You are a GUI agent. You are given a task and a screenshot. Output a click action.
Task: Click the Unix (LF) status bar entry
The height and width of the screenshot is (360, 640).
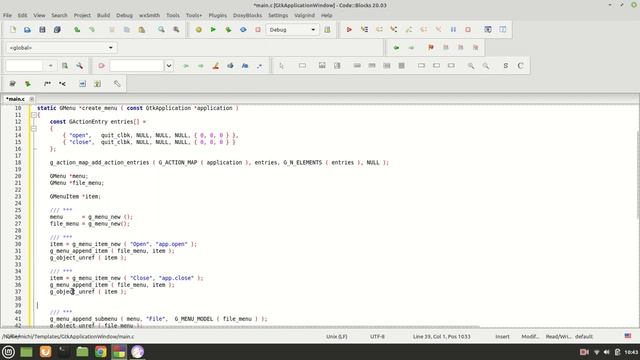(x=337, y=337)
